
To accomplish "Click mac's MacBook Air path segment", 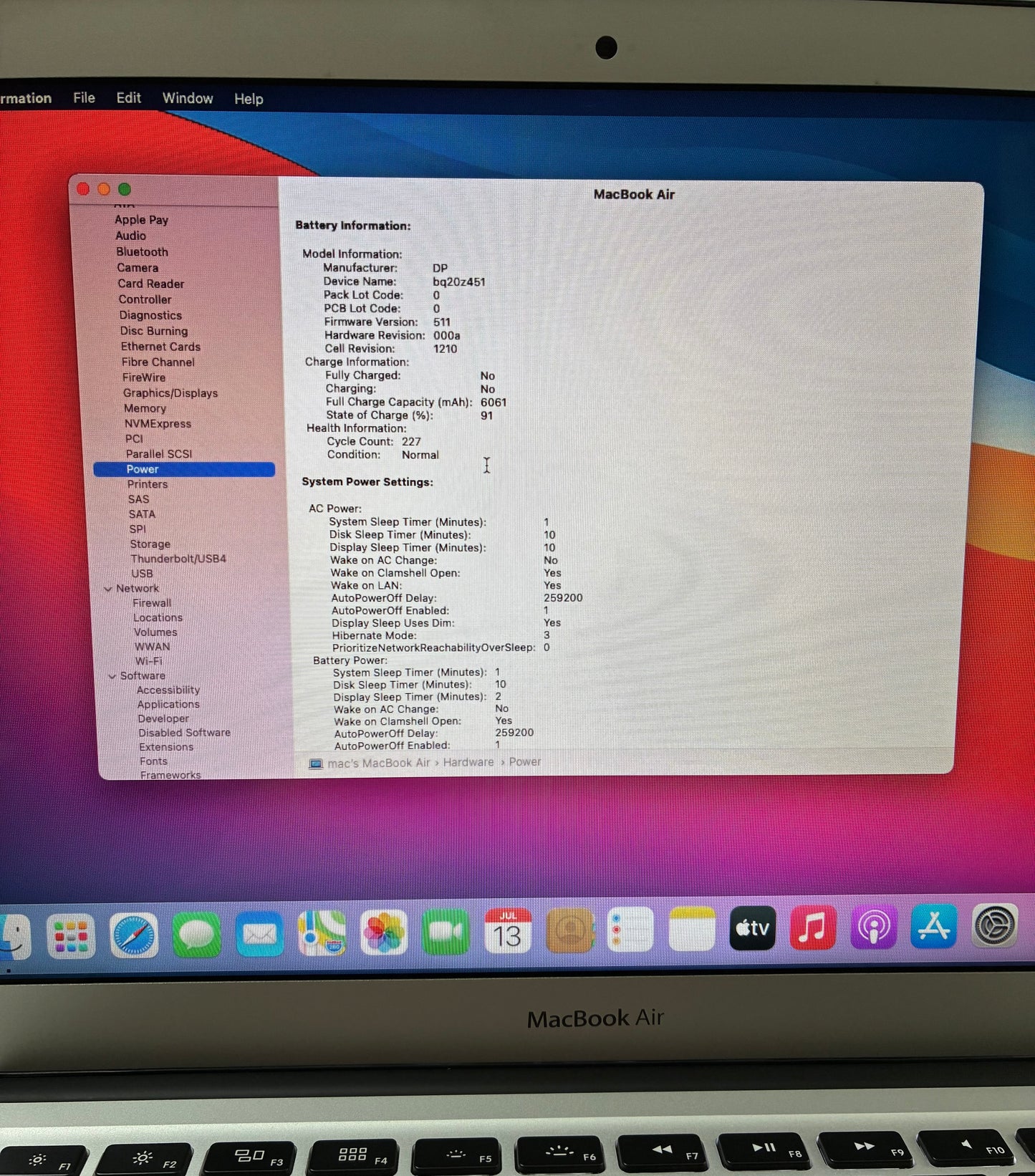I will click(x=379, y=763).
